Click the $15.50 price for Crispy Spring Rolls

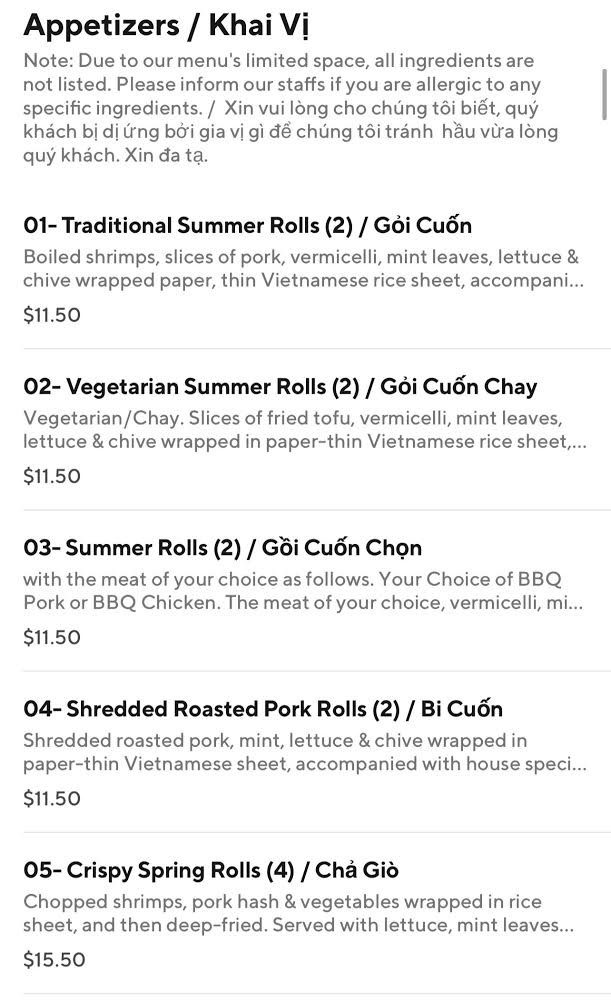(x=54, y=960)
